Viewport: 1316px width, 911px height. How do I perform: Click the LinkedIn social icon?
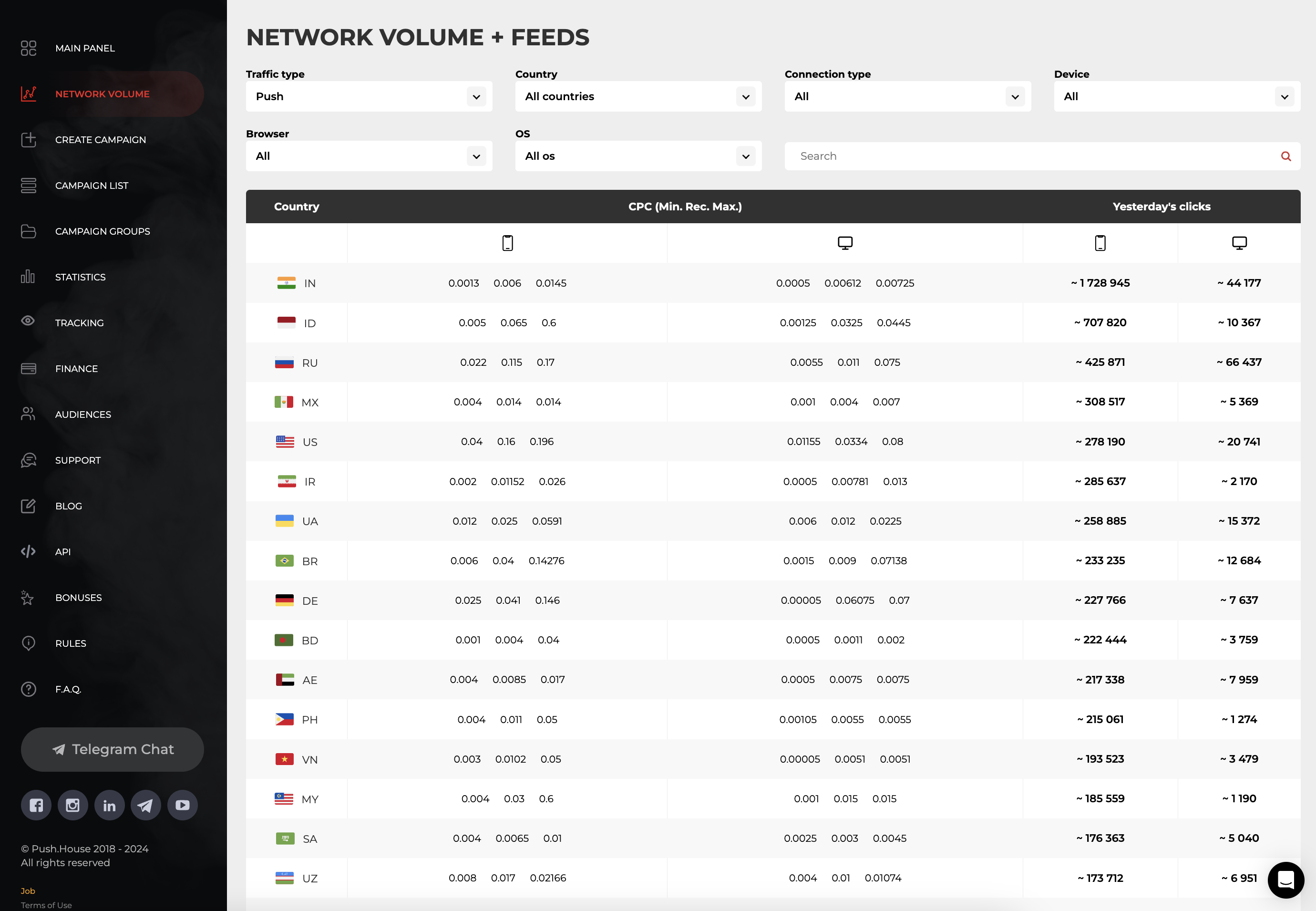tap(109, 805)
